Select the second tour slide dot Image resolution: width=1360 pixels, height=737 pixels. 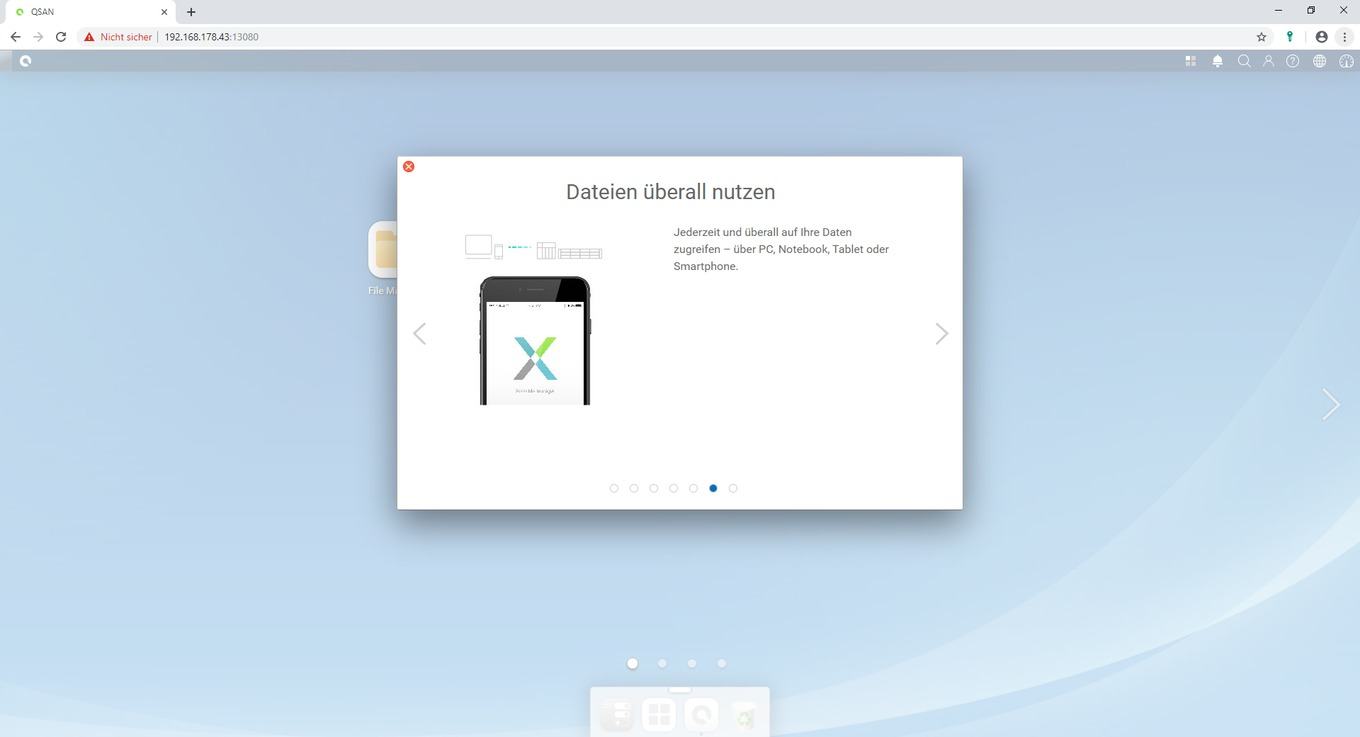[634, 488]
